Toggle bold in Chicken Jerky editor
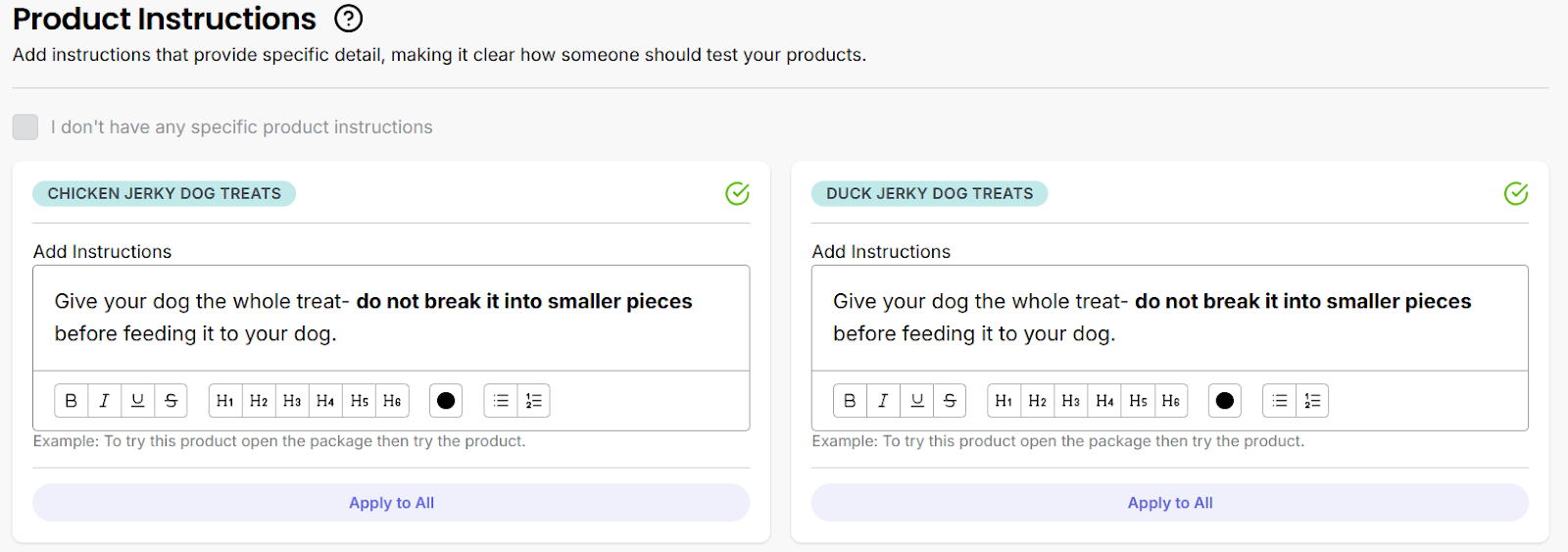Viewport: 1568px width, 552px height. (x=71, y=401)
